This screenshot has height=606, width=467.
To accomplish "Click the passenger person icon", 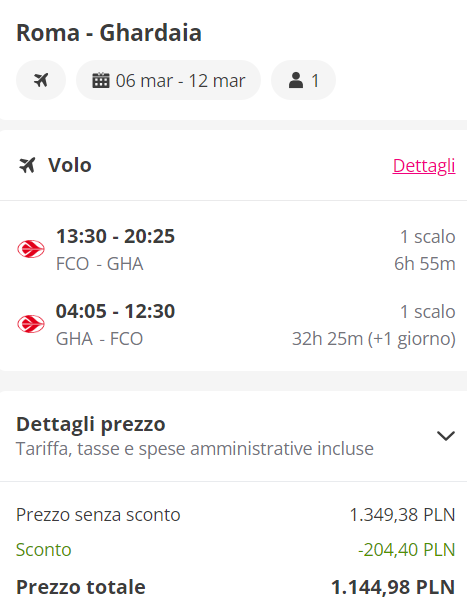I will tap(296, 80).
